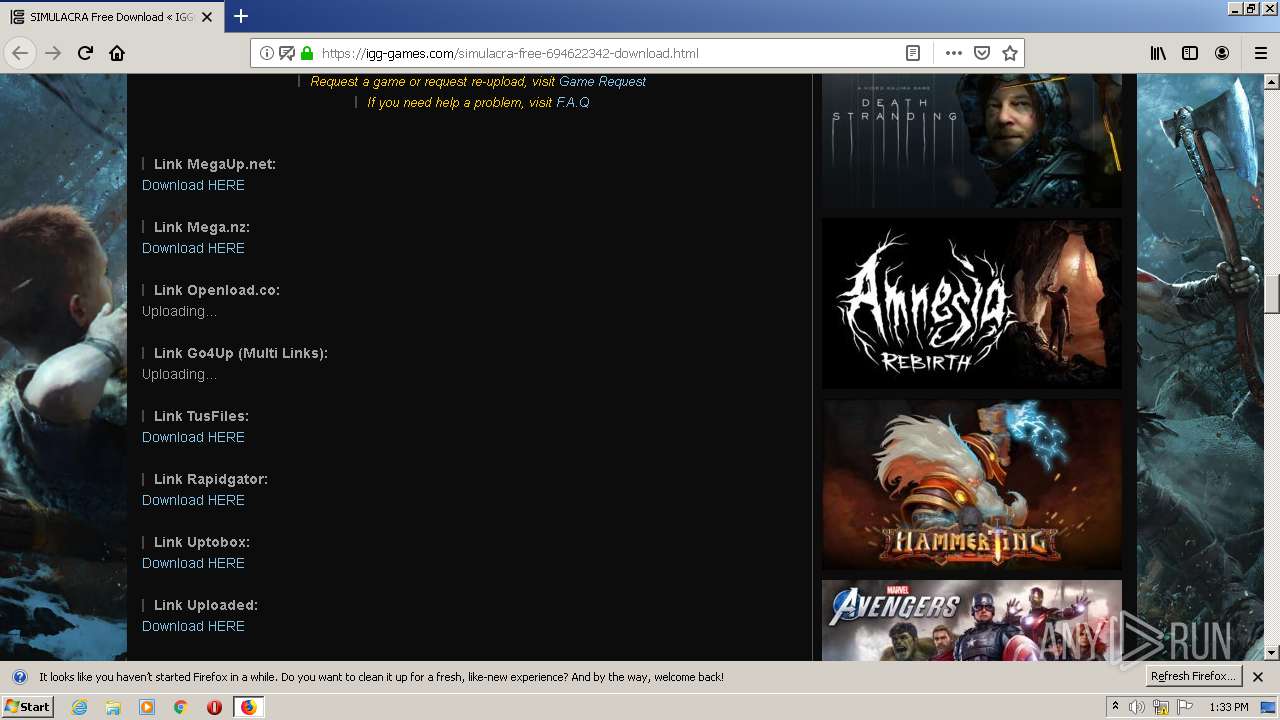Click the taskbar clock 1:33 PM
The height and width of the screenshot is (720, 1280).
(x=1229, y=707)
